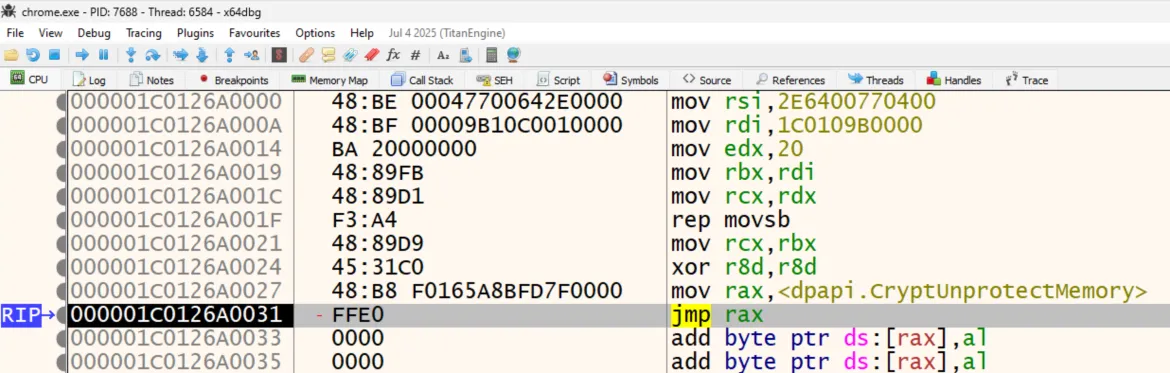Open the View menu
The image size is (1170, 373).
[51, 33]
